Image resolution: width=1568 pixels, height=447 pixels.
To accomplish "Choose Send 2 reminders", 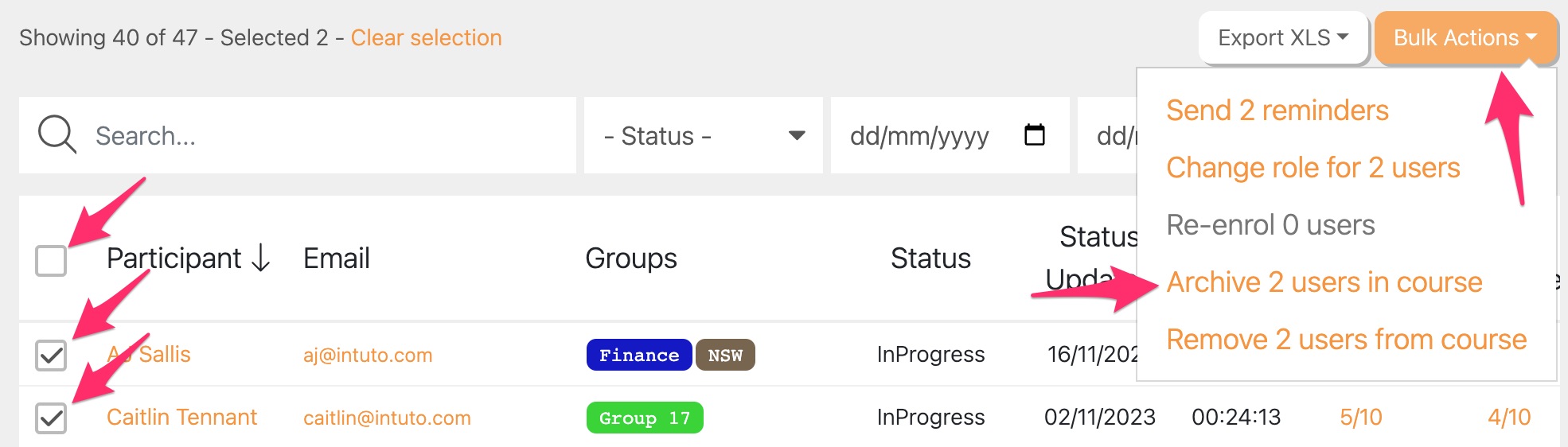I will click(x=1277, y=111).
